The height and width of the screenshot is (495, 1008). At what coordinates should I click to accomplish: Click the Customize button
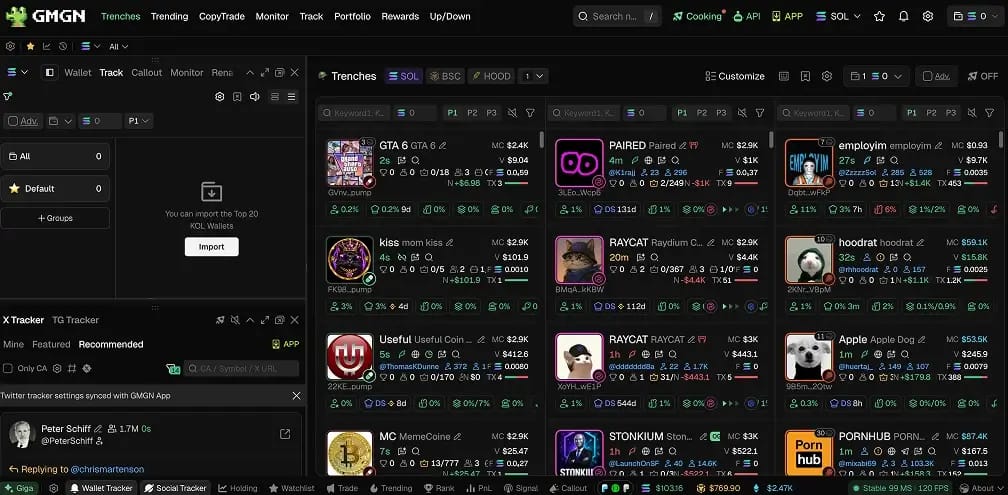(735, 76)
